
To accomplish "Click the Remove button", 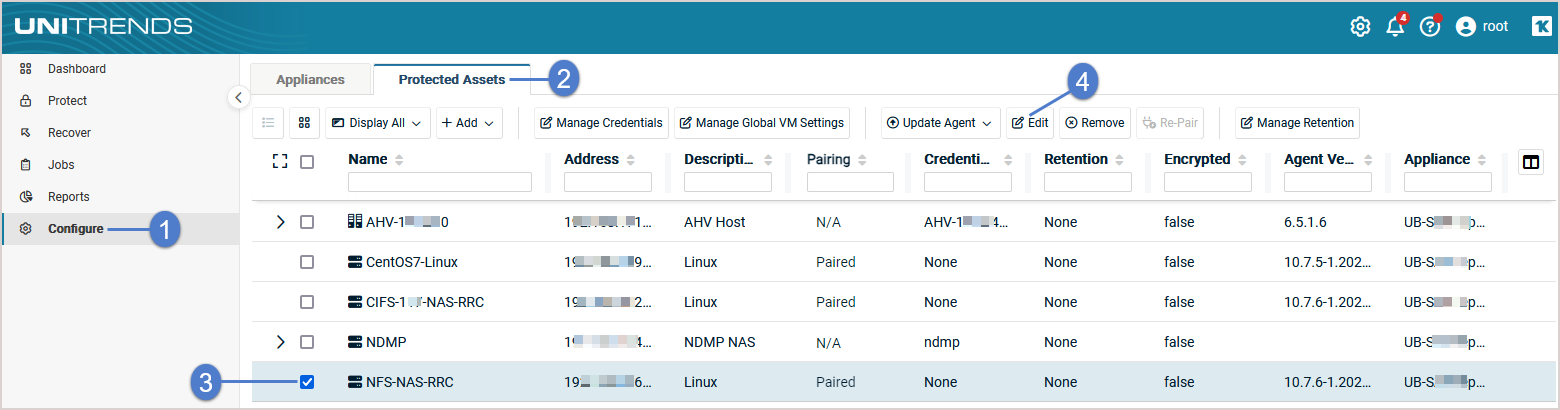I will pyautogui.click(x=1095, y=123).
